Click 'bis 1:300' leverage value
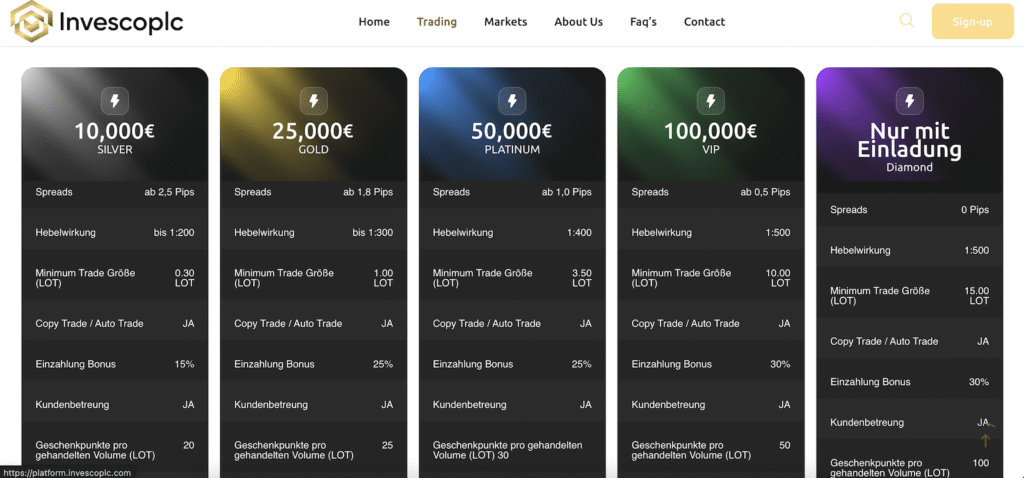This screenshot has width=1024, height=478. pyautogui.click(x=373, y=232)
